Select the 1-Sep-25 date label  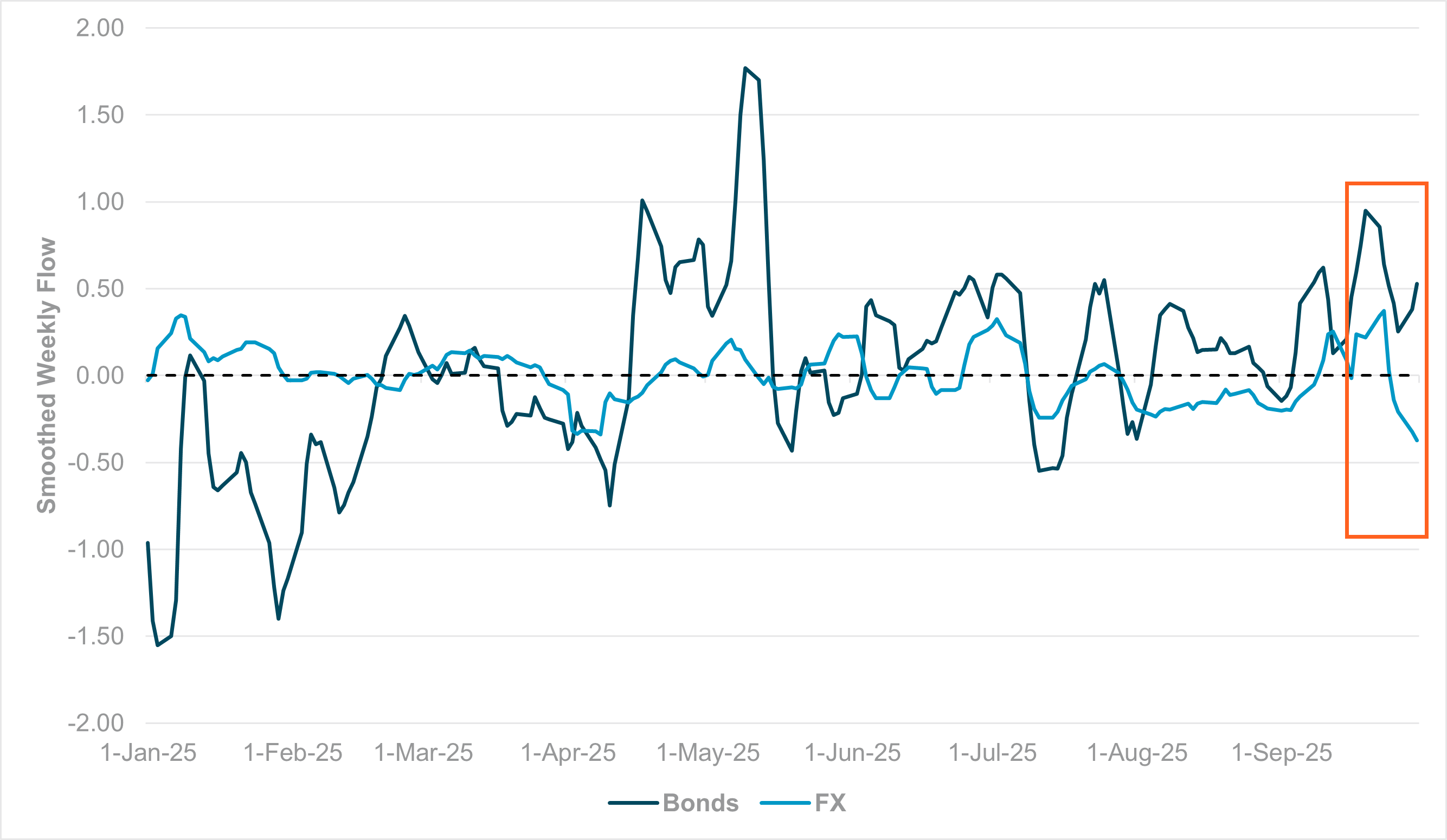click(x=1282, y=753)
